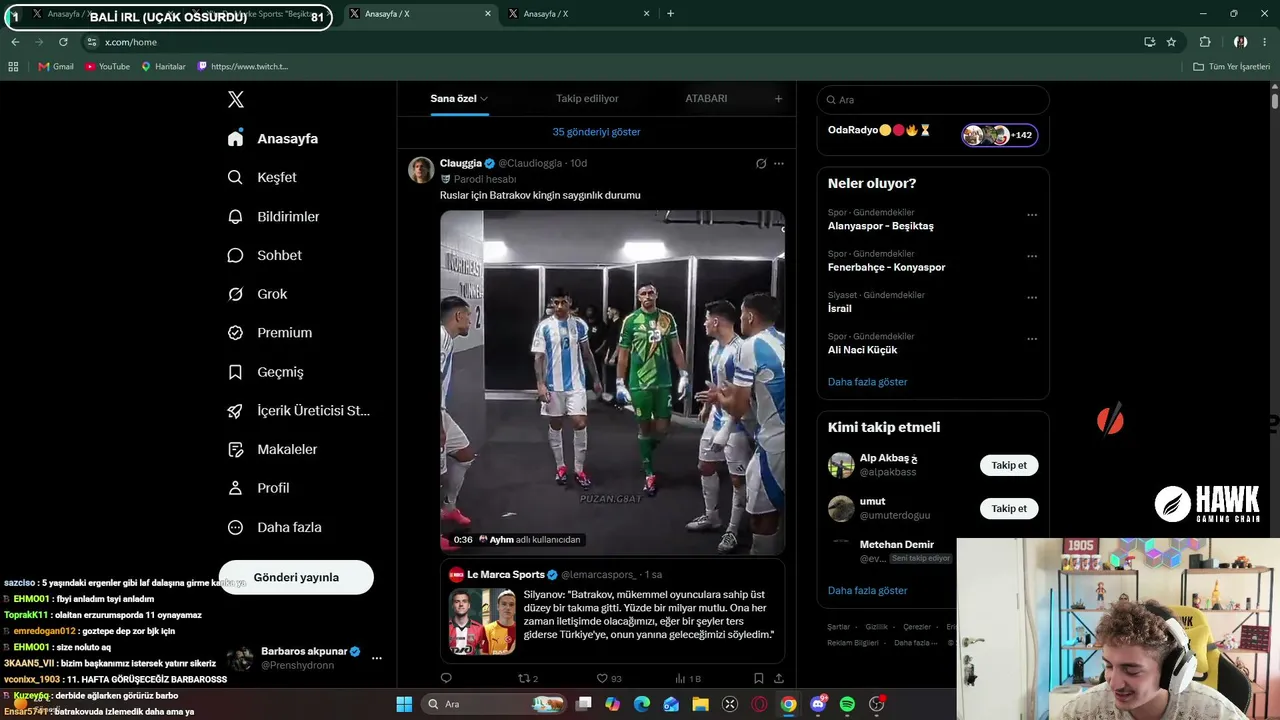1280x720 pixels.
Task: Repost Clauggia's post
Action: pyautogui.click(x=523, y=678)
